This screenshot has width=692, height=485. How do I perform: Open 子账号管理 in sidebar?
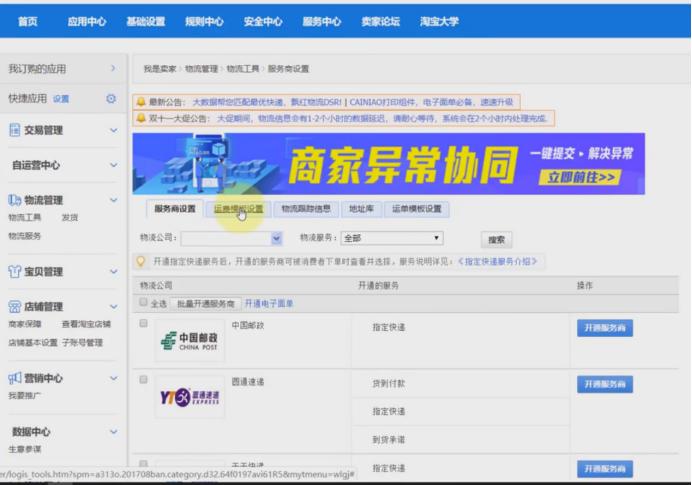pyautogui.click(x=82, y=342)
